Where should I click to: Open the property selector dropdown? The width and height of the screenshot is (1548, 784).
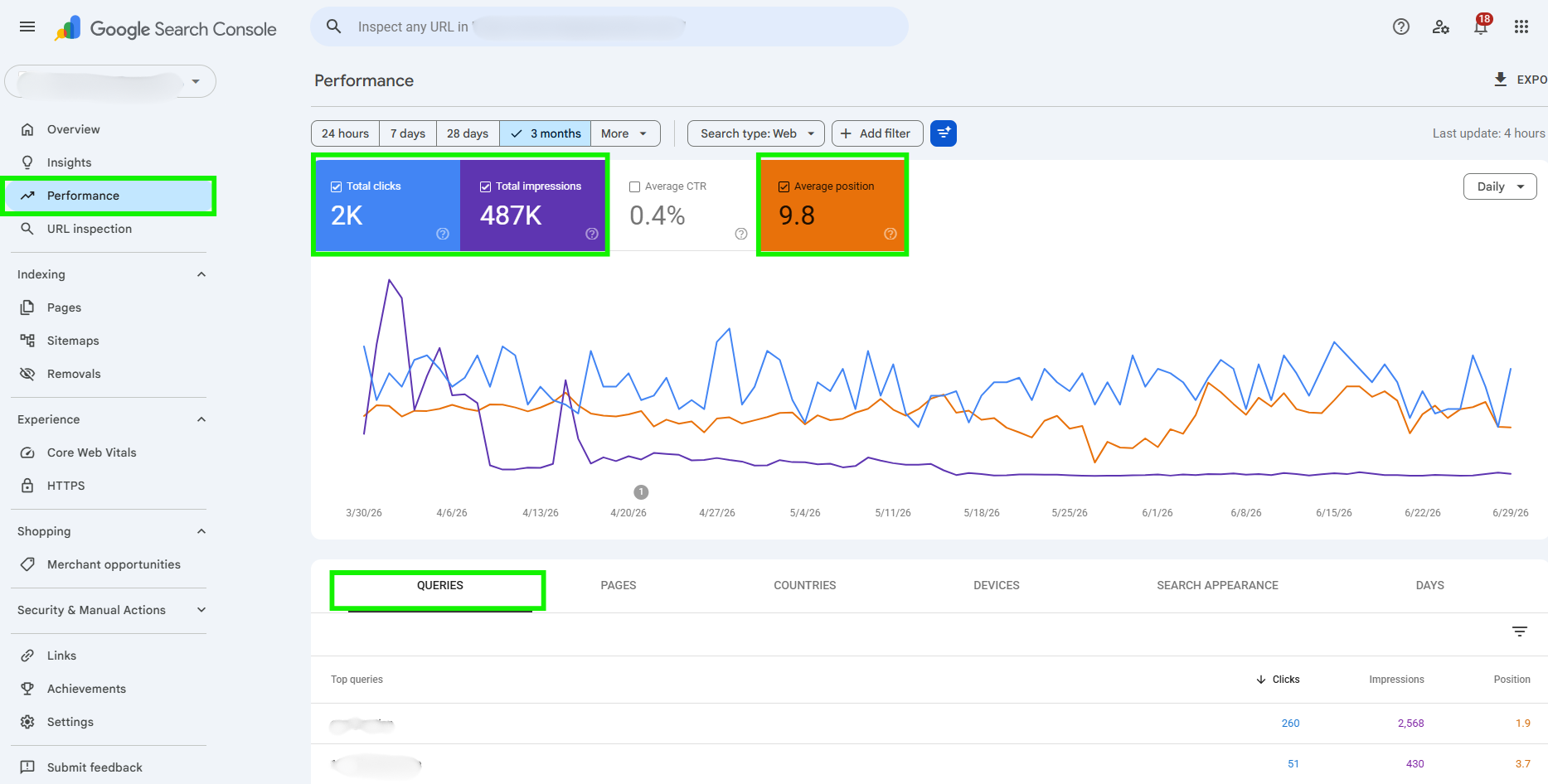(x=110, y=81)
